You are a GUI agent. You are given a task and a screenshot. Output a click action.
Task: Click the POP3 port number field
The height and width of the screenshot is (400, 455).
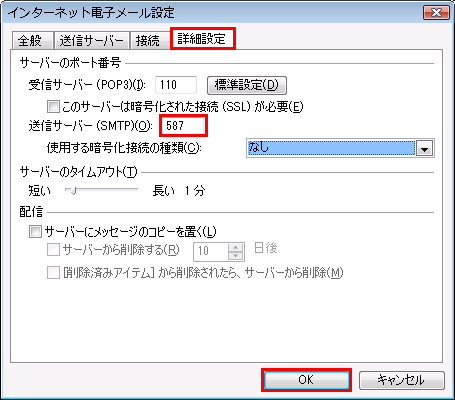point(176,85)
